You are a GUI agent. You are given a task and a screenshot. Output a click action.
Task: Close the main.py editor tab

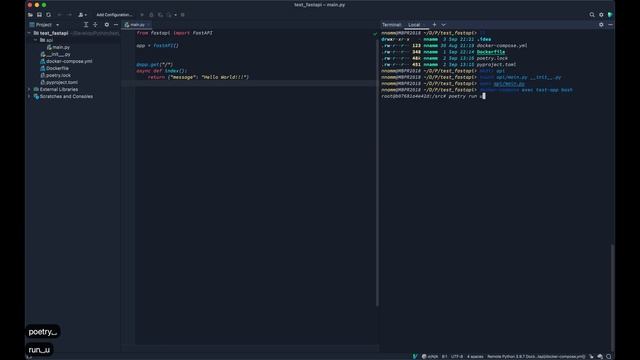(x=149, y=25)
